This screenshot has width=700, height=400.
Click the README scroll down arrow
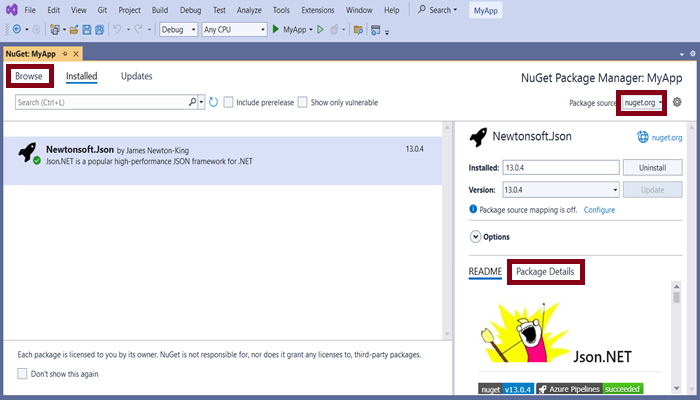(x=677, y=388)
